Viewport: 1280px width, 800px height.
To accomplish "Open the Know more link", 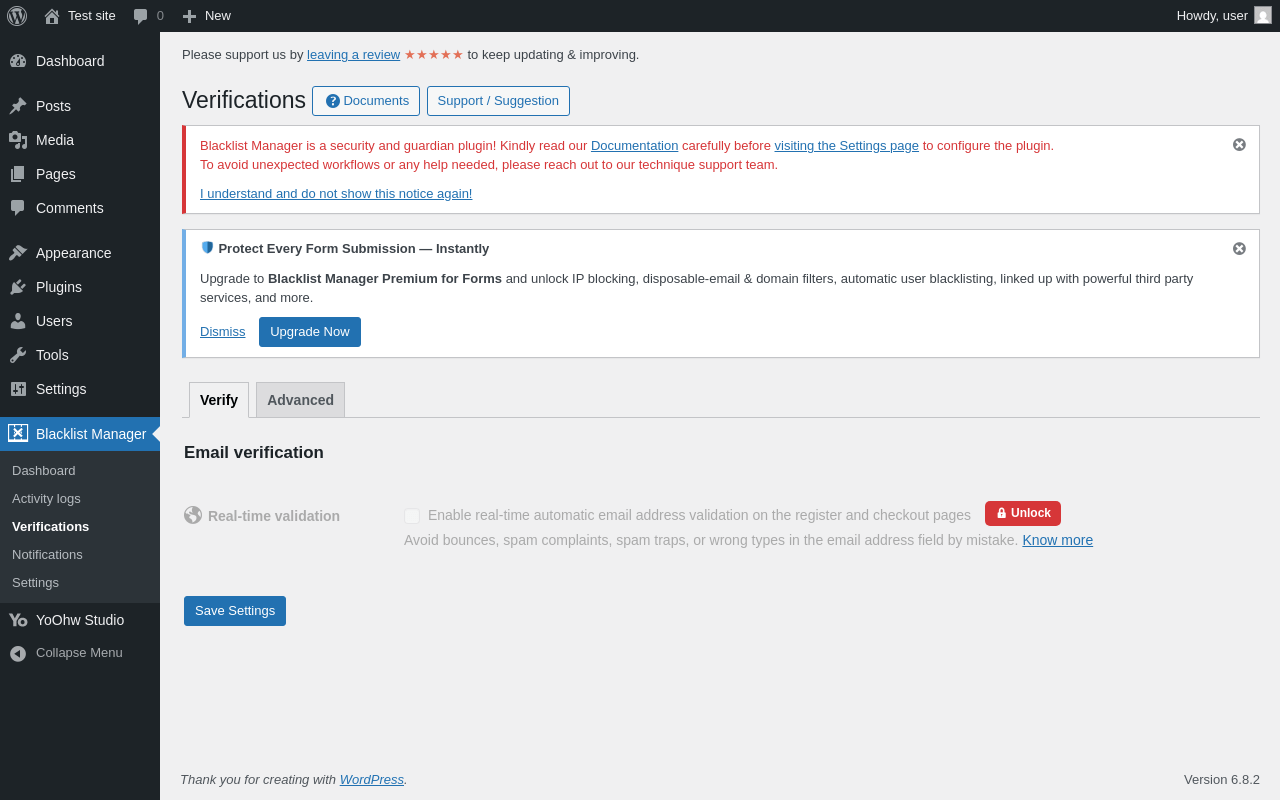I will (1057, 540).
